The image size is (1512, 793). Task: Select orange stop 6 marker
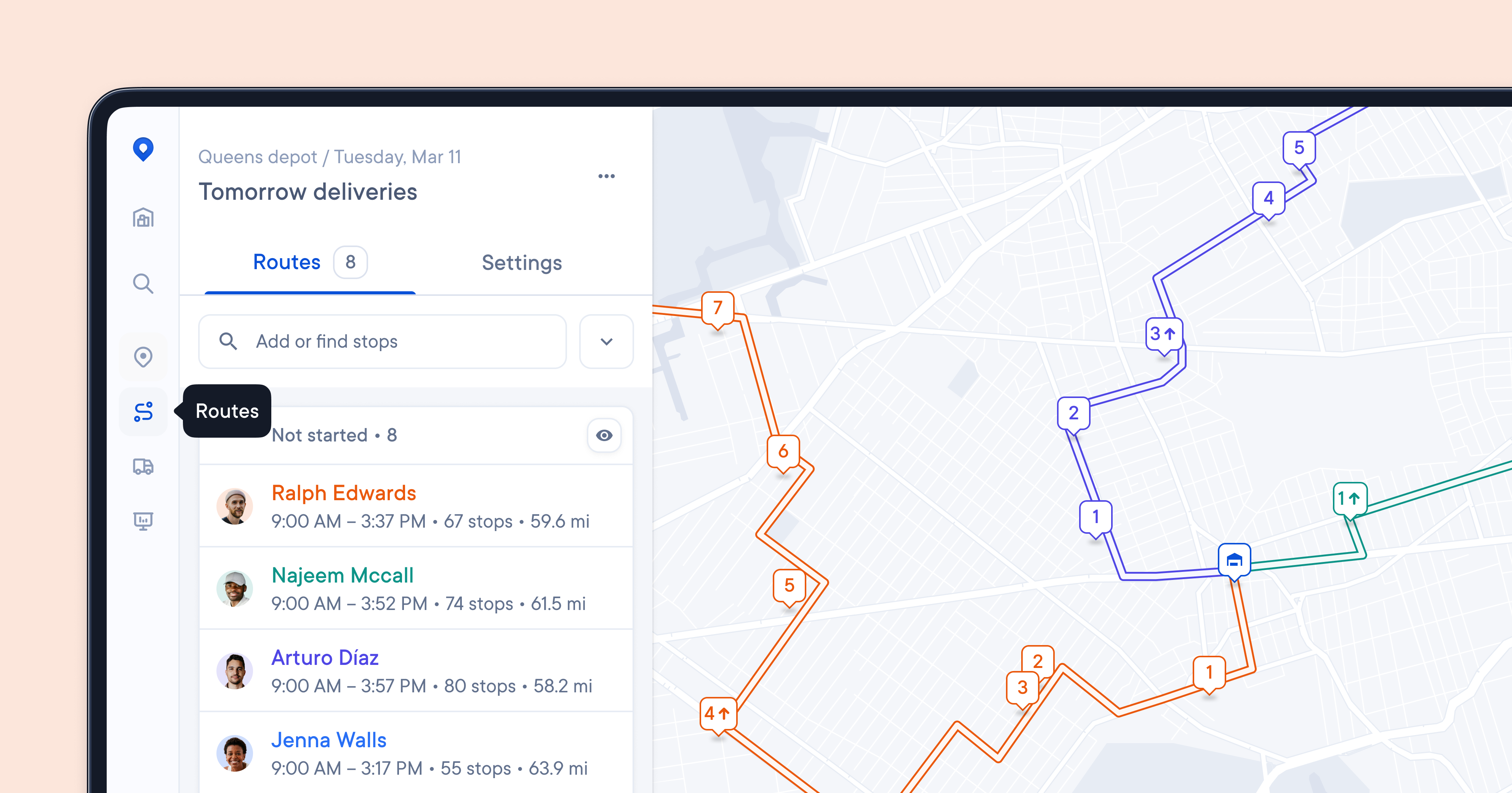pos(783,452)
